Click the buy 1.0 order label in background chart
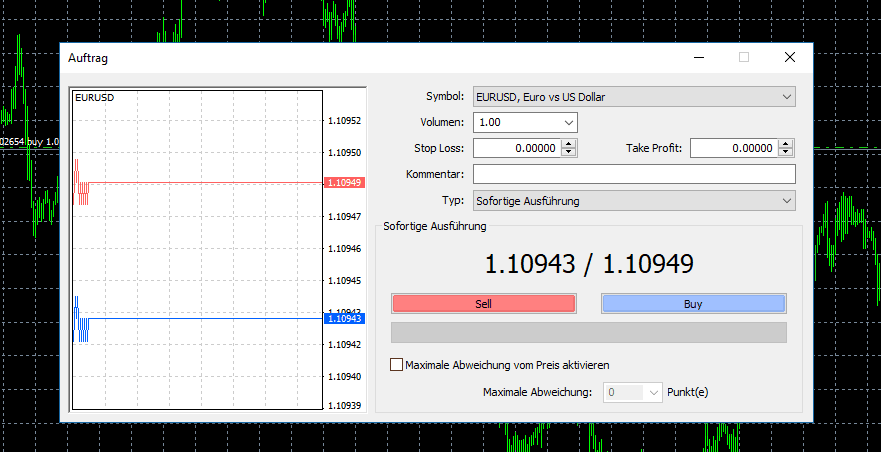This screenshot has width=881, height=452. click(x=29, y=142)
